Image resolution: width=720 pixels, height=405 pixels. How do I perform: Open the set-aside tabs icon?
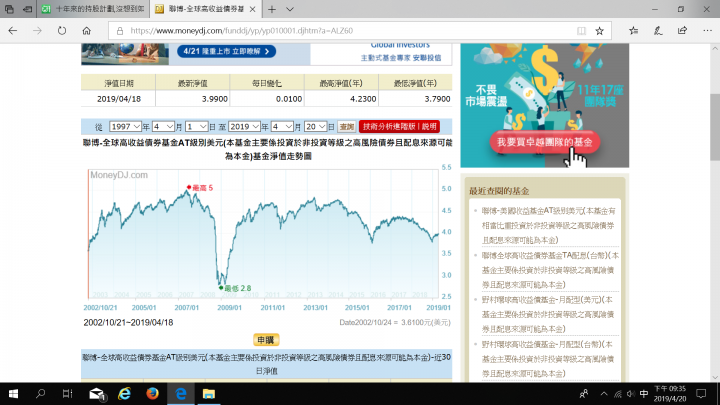9,9
